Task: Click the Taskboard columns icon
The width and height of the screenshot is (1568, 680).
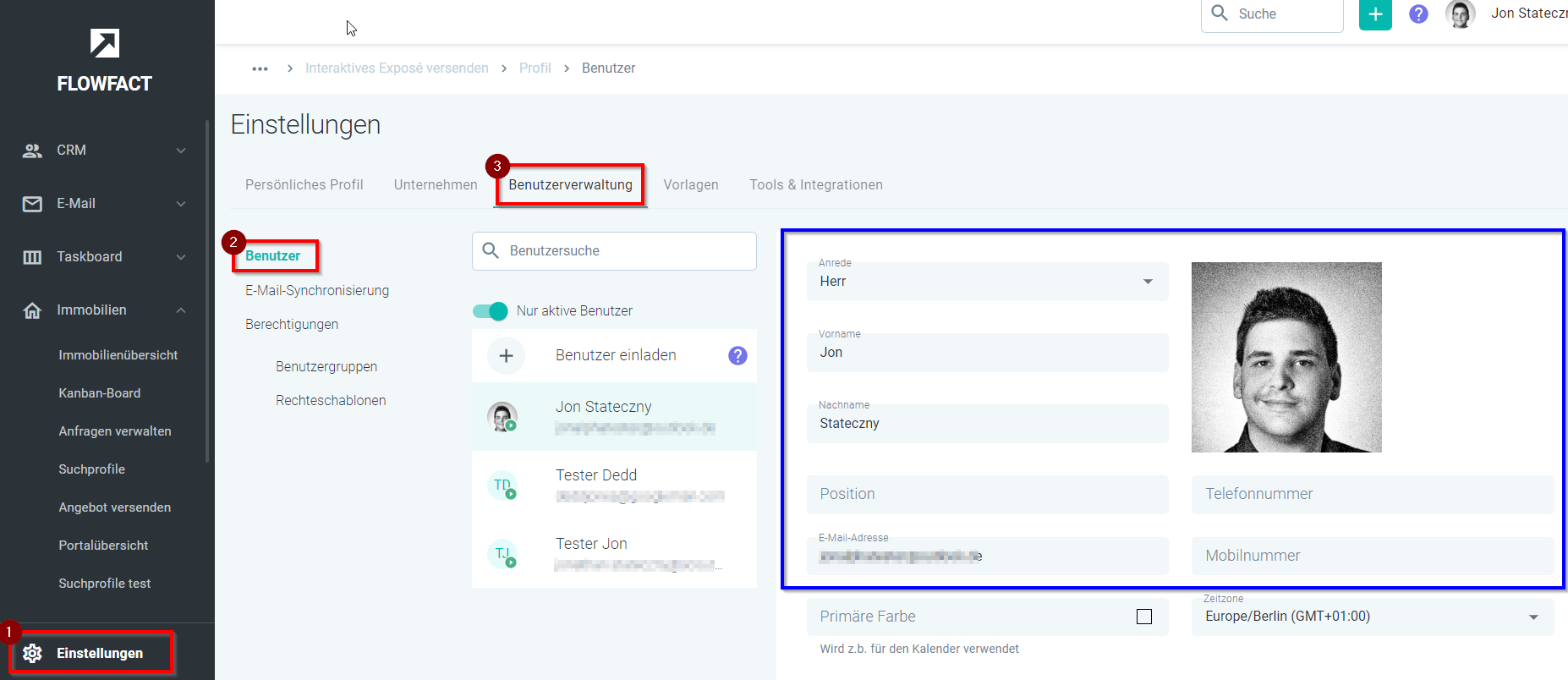Action: point(32,257)
